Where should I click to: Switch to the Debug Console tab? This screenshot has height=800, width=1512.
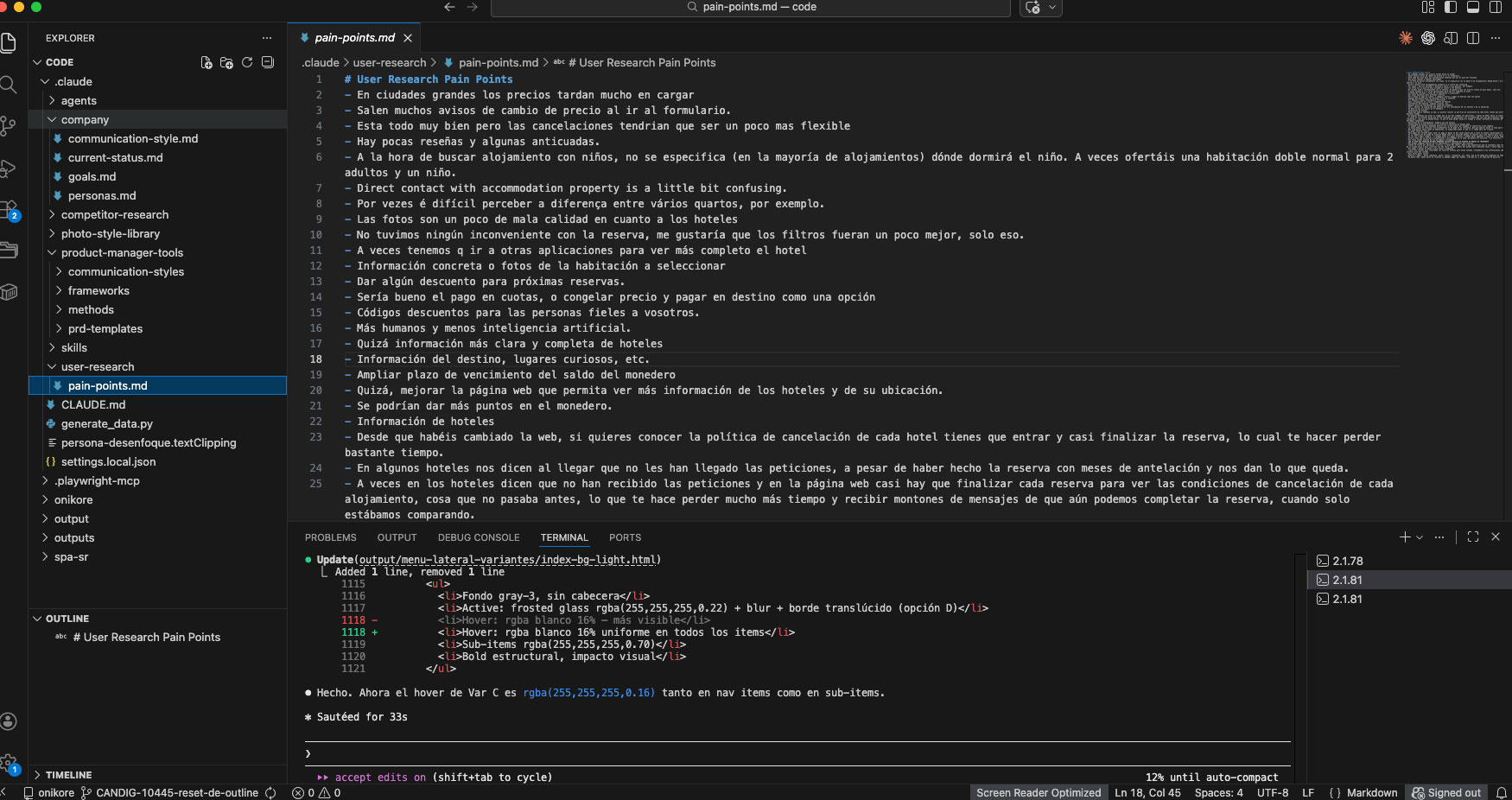(x=479, y=537)
